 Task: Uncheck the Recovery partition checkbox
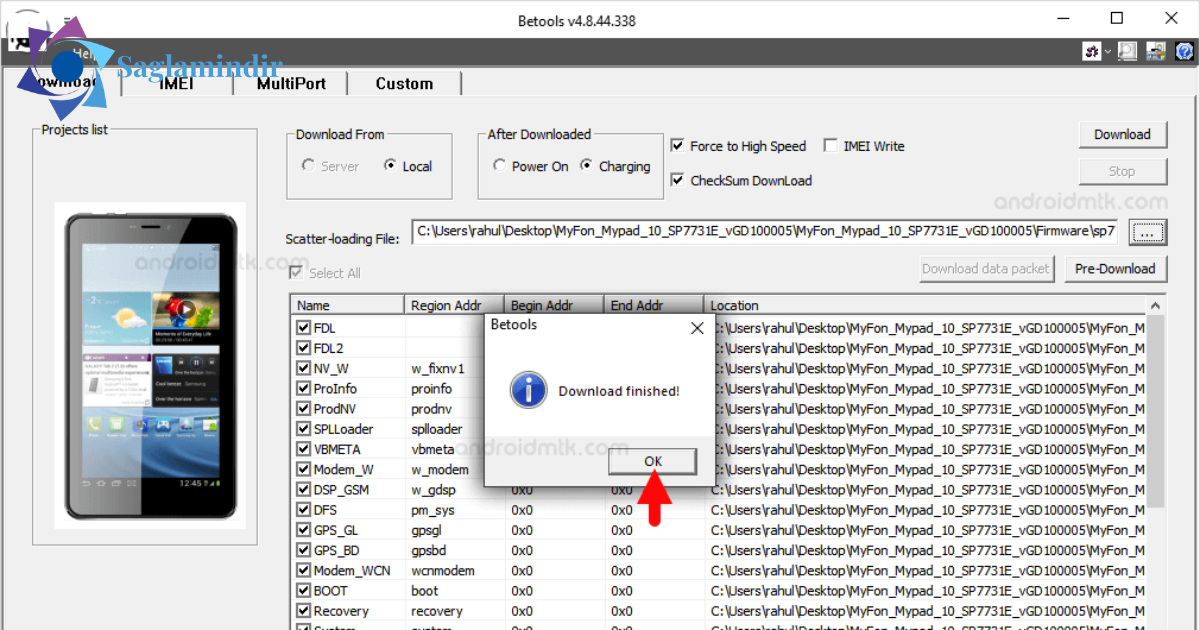(x=303, y=611)
